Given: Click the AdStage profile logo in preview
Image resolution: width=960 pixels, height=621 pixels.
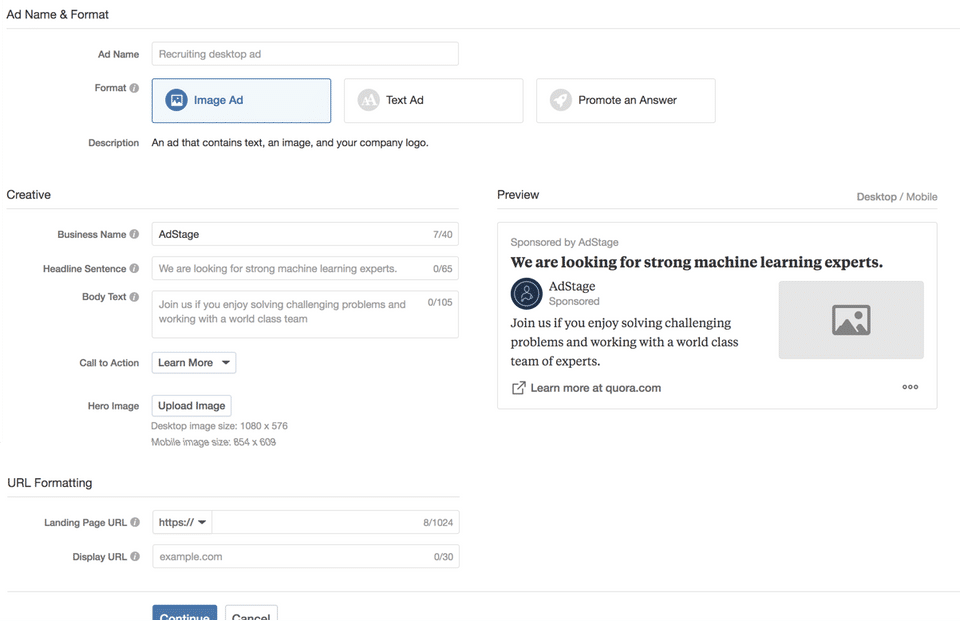Looking at the screenshot, I should point(527,294).
